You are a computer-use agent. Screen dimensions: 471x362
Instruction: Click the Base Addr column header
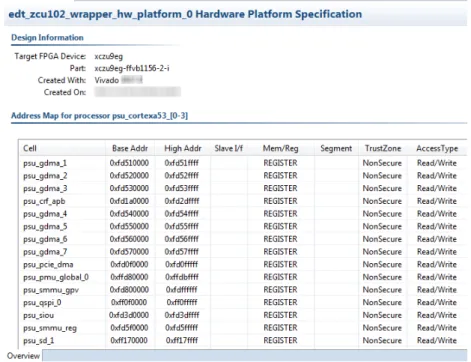pos(130,148)
